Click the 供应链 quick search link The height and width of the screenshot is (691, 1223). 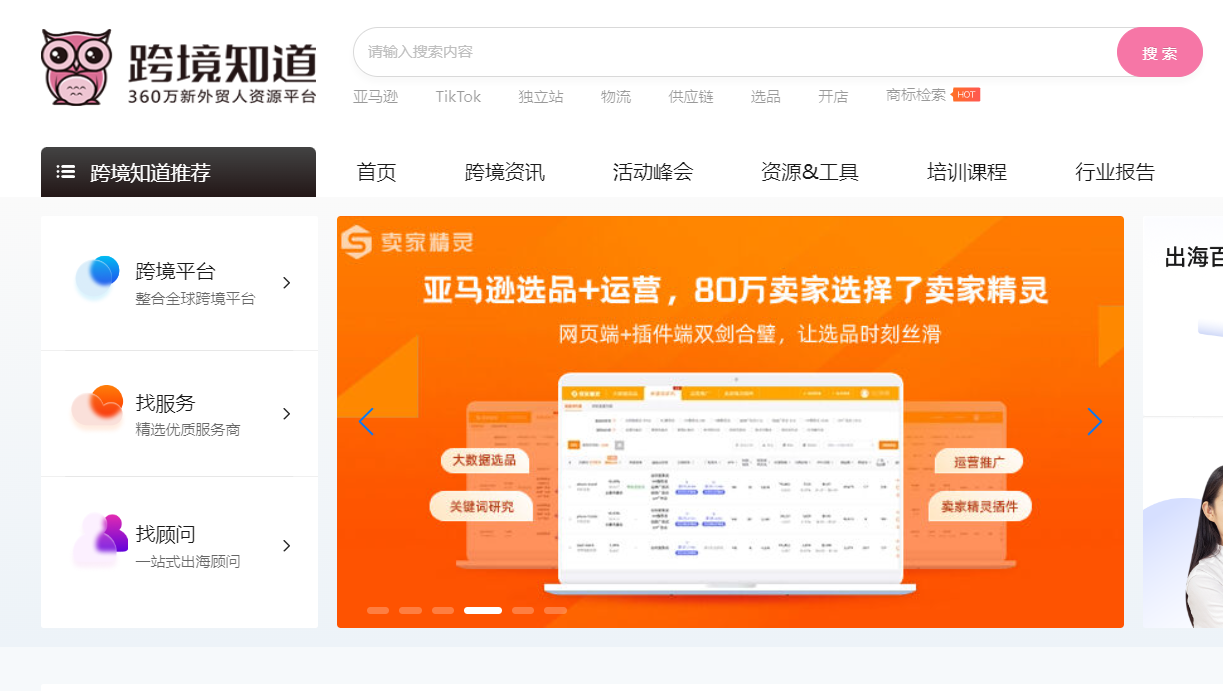pos(691,97)
